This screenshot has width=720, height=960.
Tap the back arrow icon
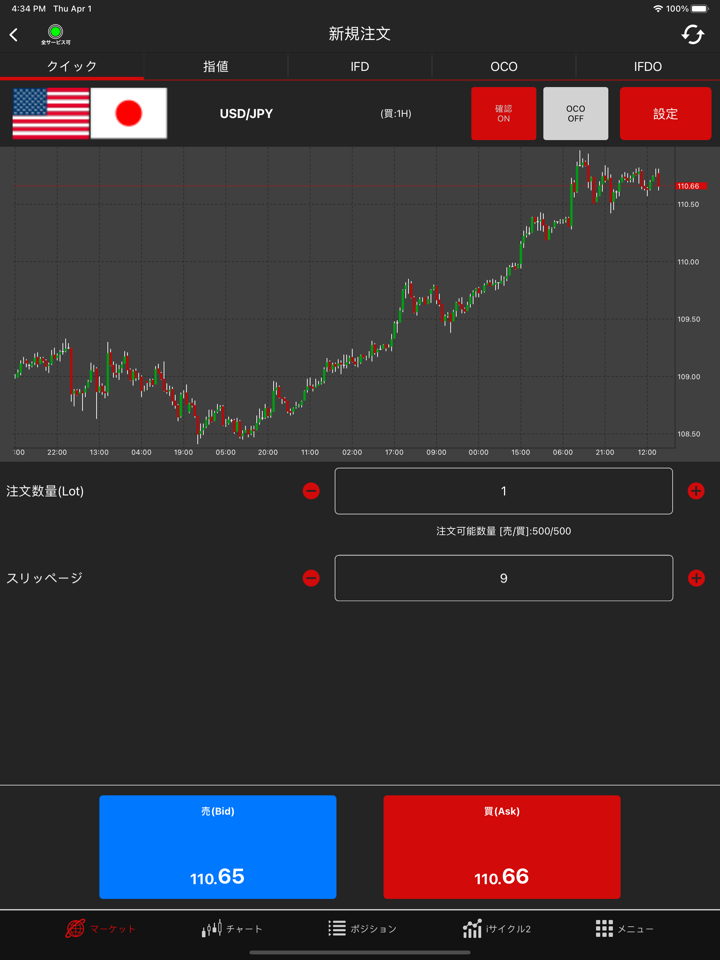point(13,35)
